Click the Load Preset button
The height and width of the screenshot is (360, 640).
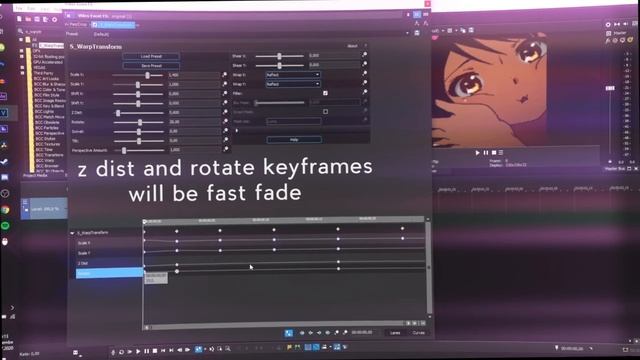tap(151, 56)
